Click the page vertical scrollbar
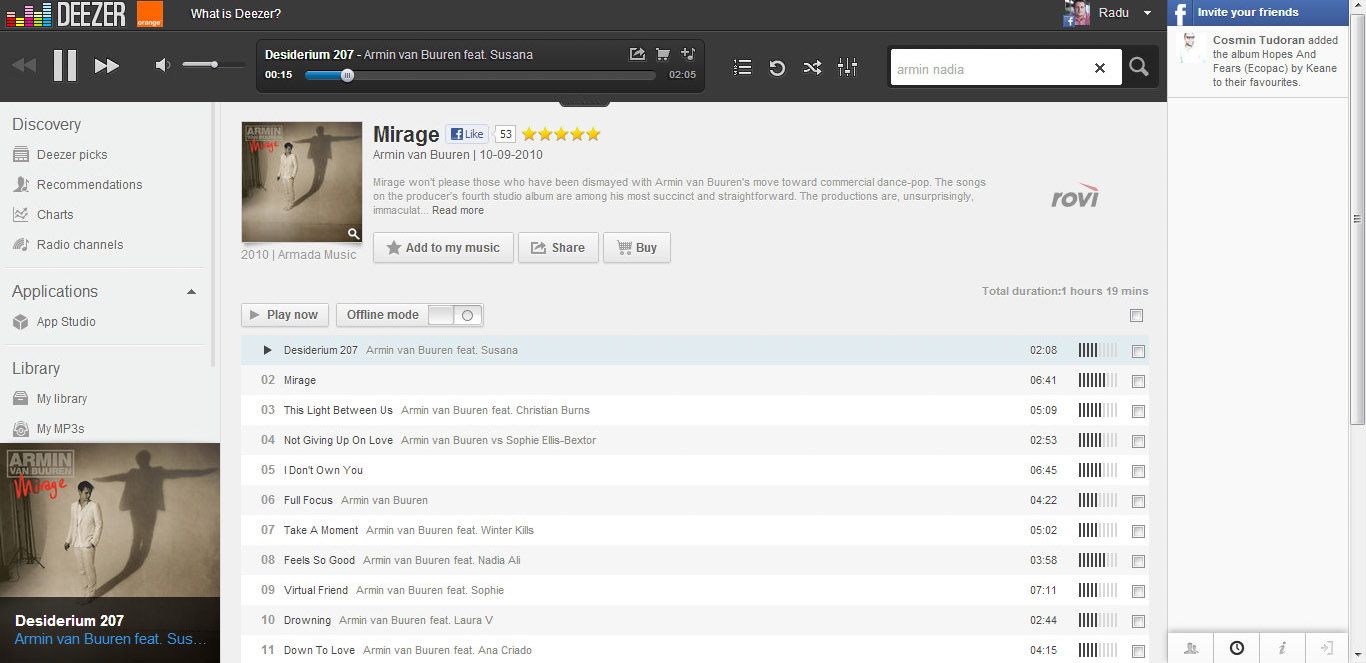The image size is (1366, 663). 1357,220
